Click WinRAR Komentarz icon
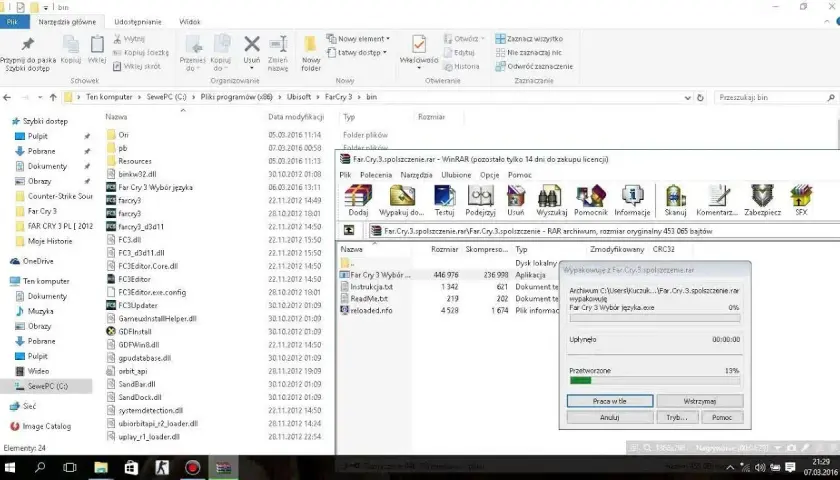 coord(717,196)
